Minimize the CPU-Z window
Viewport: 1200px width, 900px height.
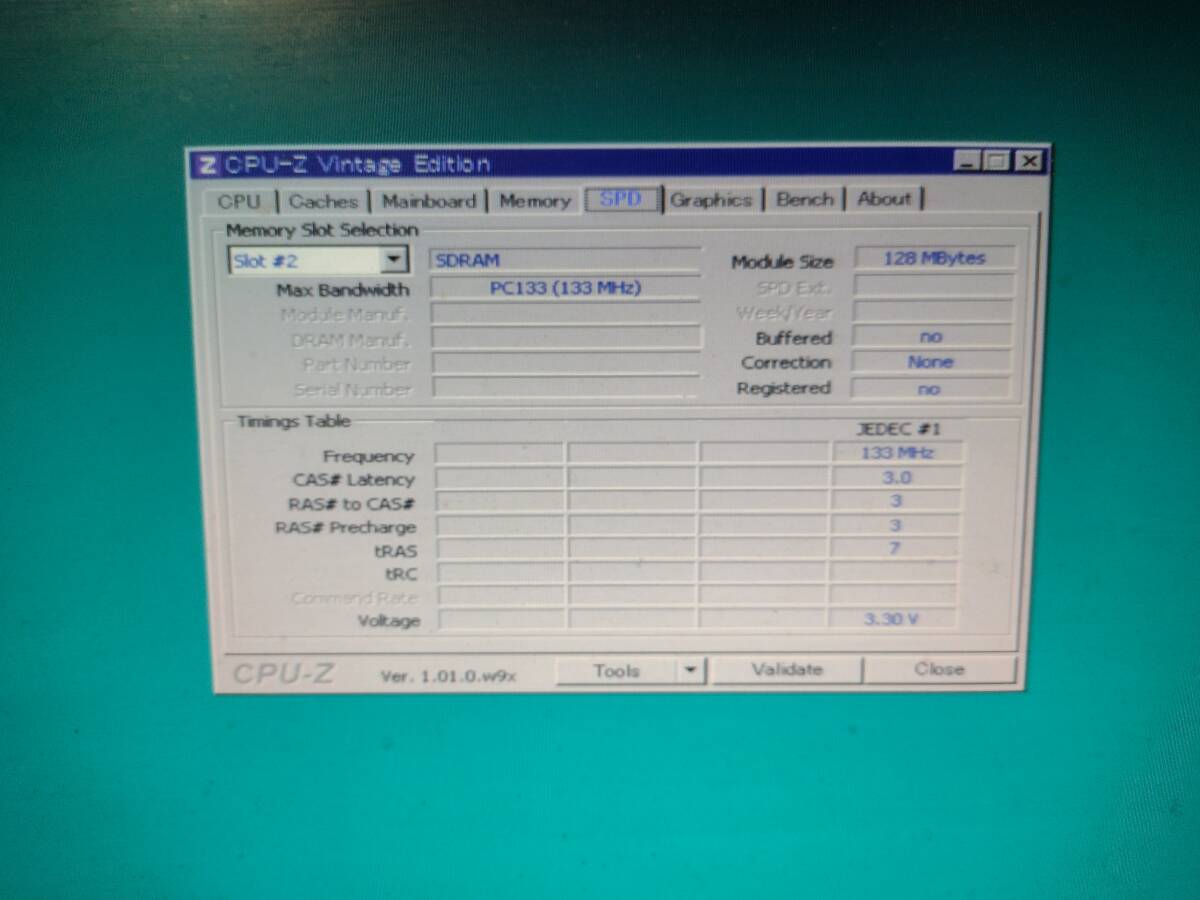(x=966, y=160)
